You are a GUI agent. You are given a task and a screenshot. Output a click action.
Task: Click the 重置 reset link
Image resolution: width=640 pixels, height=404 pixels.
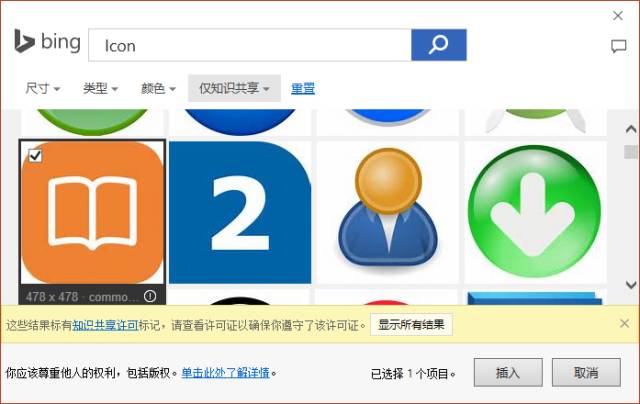(303, 88)
